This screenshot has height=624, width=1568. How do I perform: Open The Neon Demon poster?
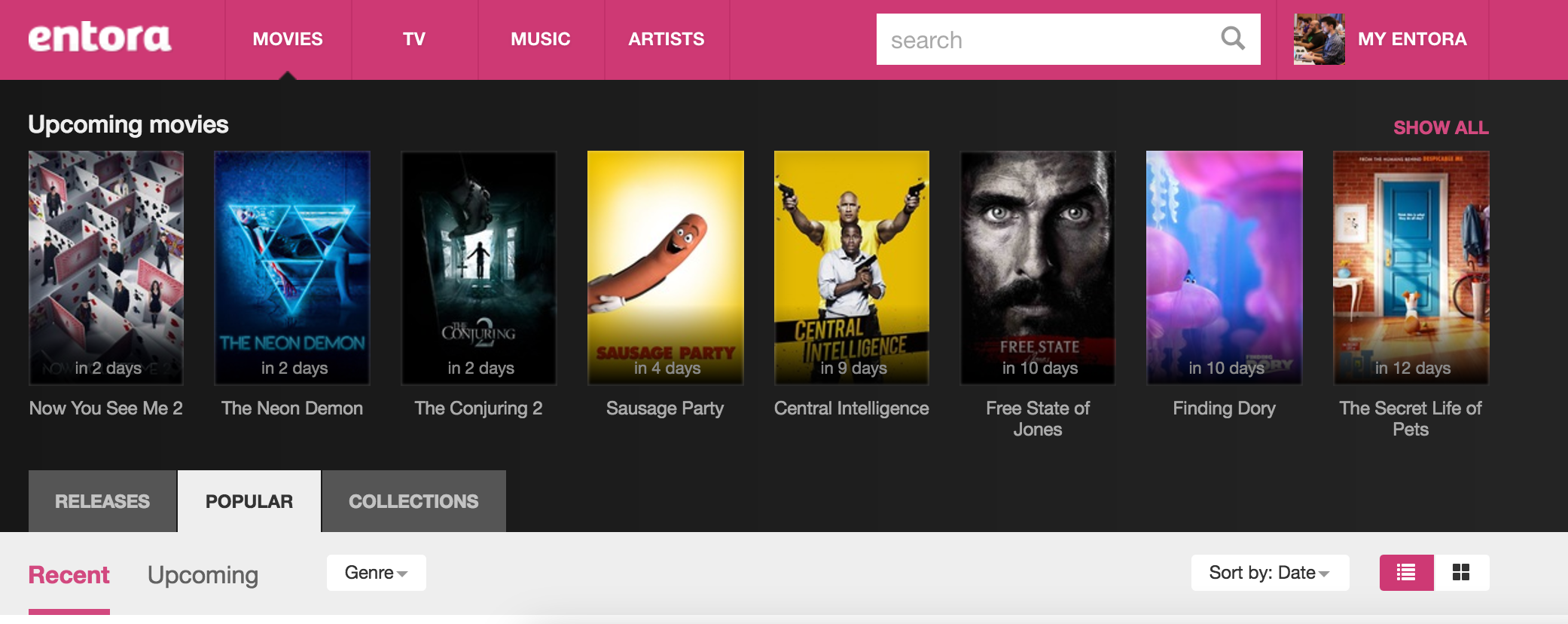(x=292, y=268)
